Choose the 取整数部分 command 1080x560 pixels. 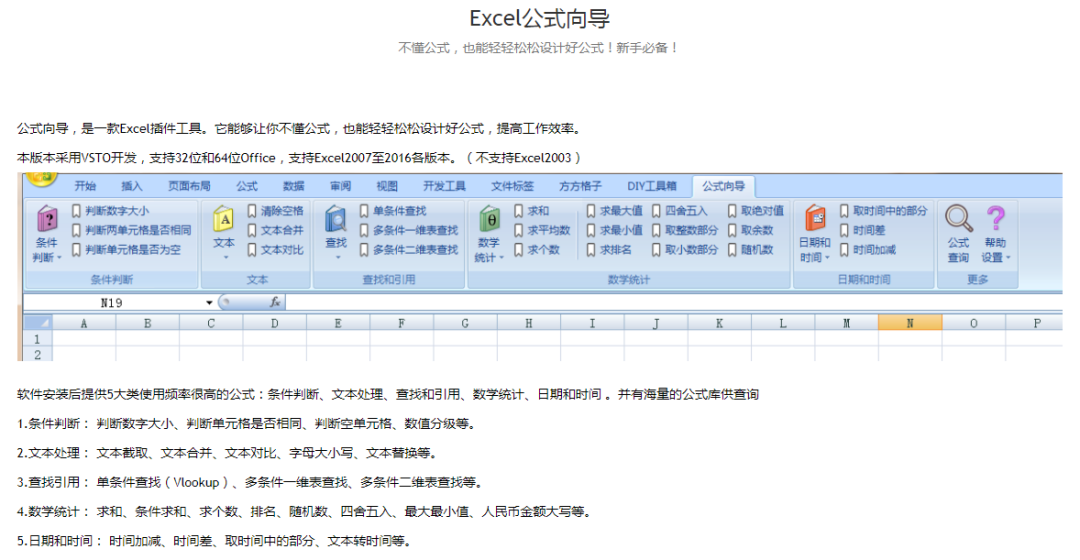click(x=685, y=230)
